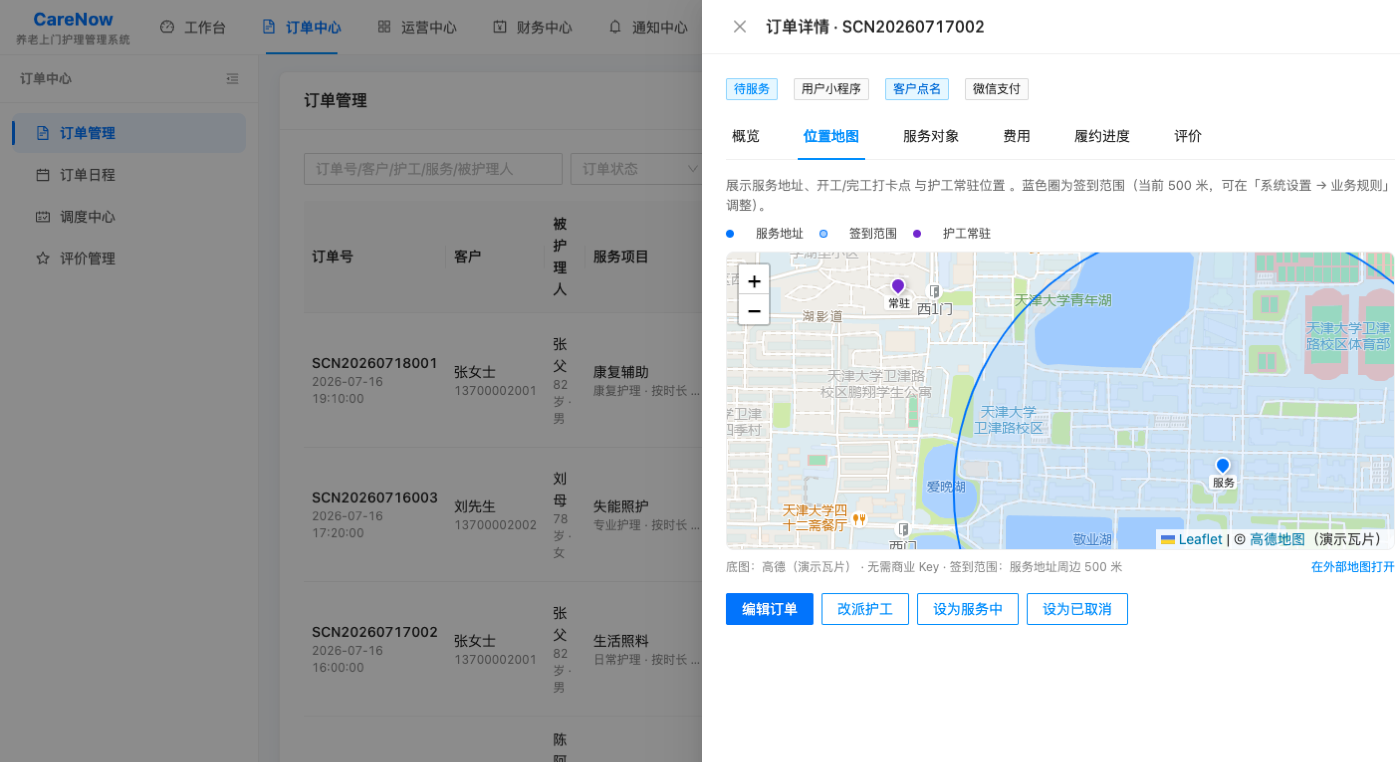Zoom in on the map
This screenshot has height=762, width=1400.
point(754,280)
